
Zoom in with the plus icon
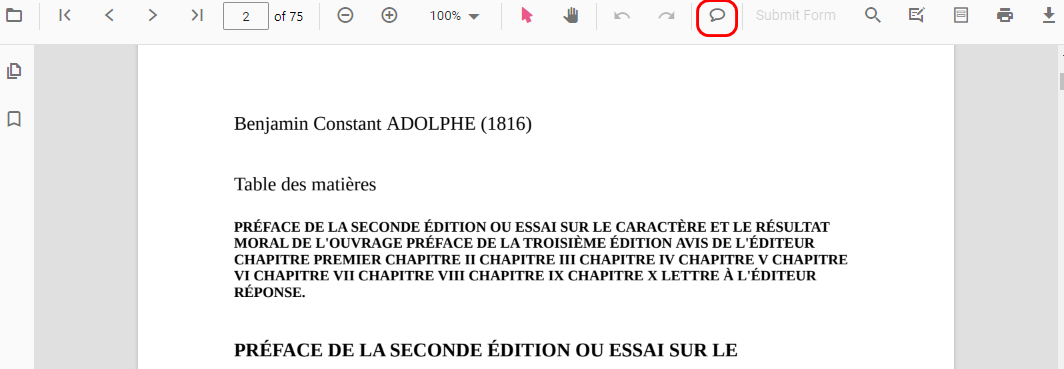point(389,15)
